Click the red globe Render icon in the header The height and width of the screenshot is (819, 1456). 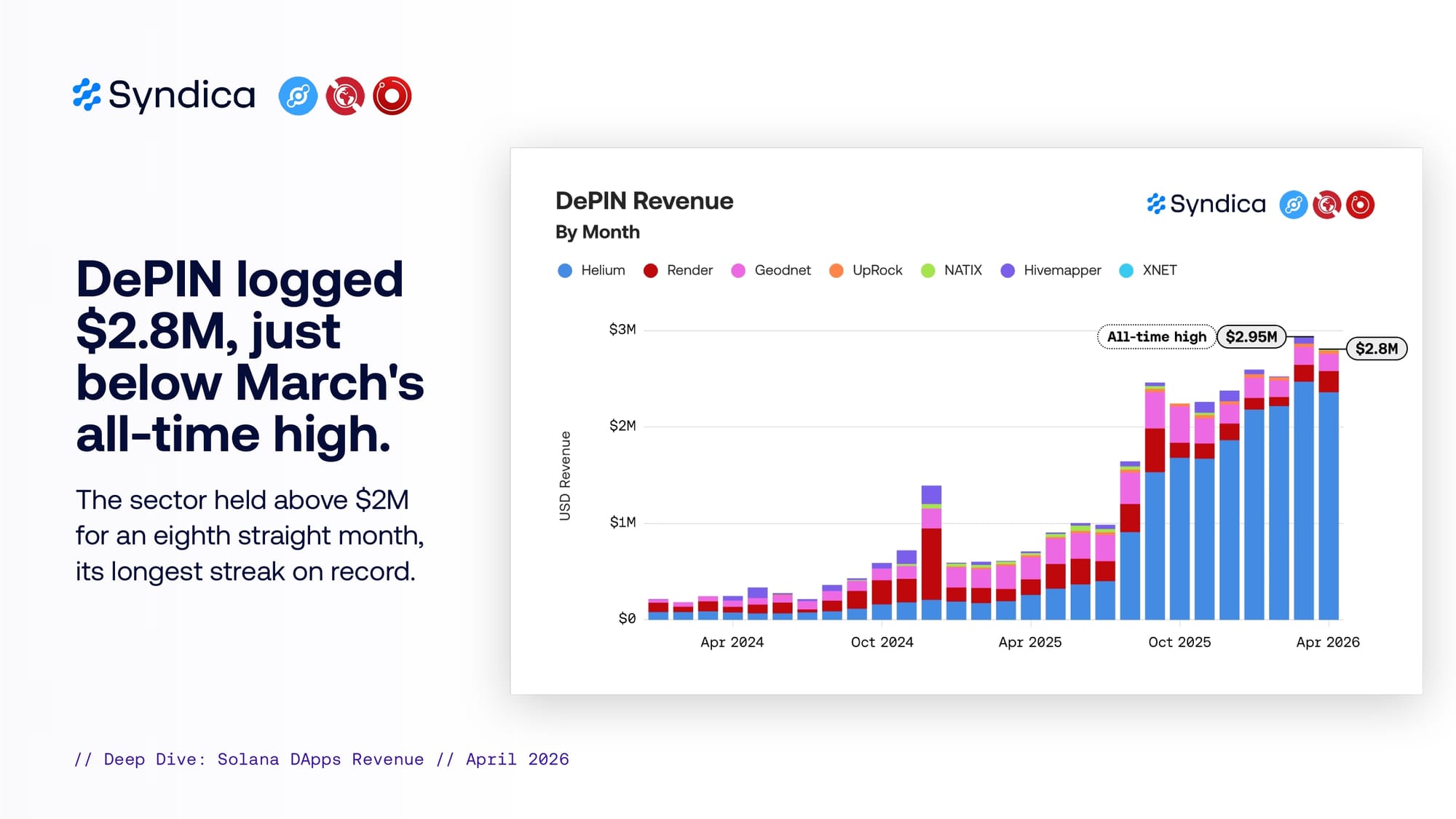(345, 96)
